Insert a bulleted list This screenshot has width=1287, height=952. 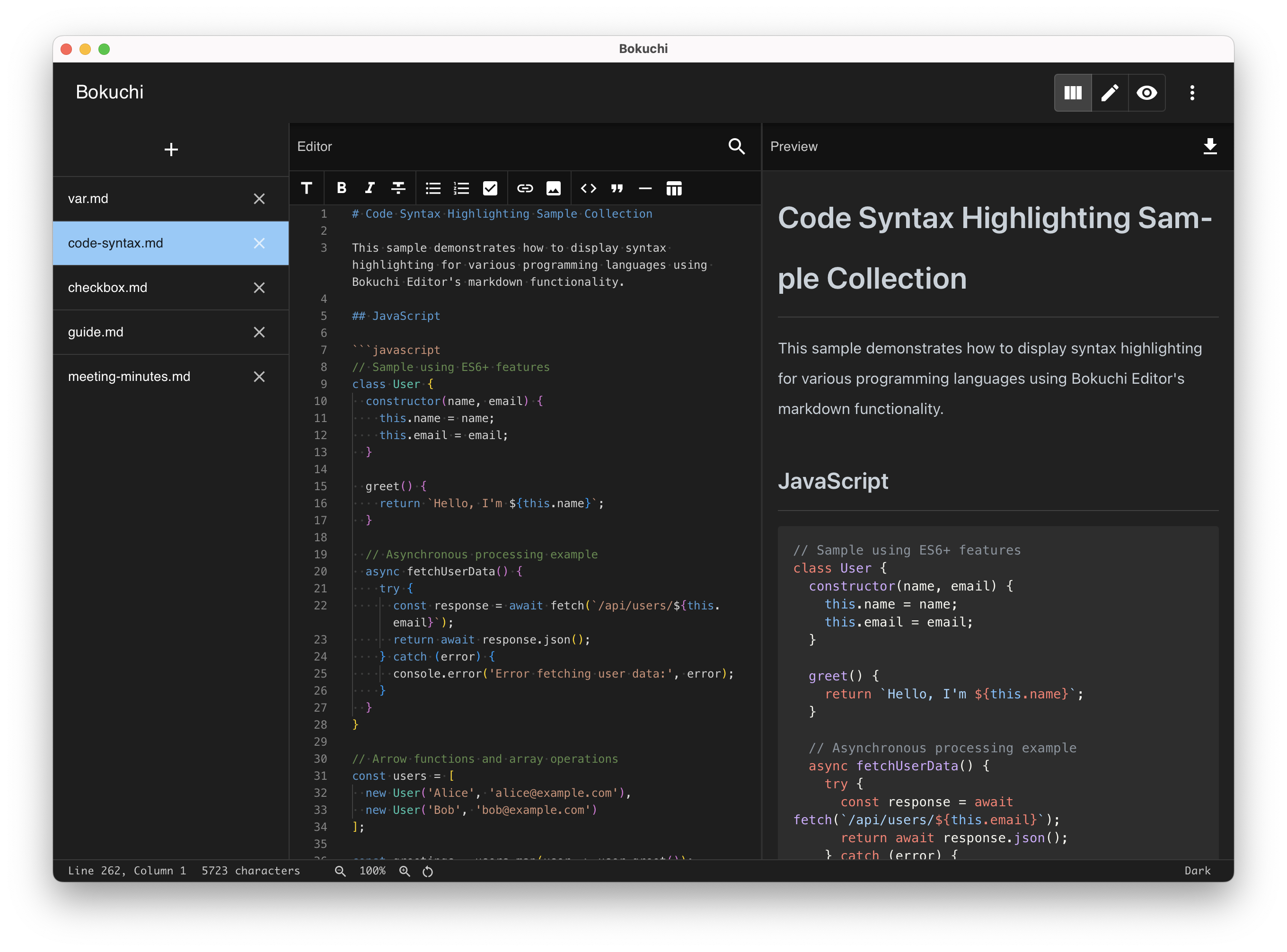(433, 188)
